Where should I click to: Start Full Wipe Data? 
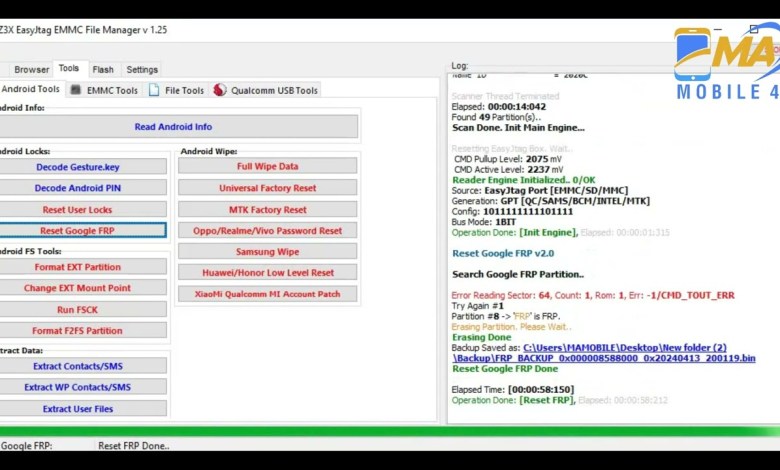(x=267, y=167)
